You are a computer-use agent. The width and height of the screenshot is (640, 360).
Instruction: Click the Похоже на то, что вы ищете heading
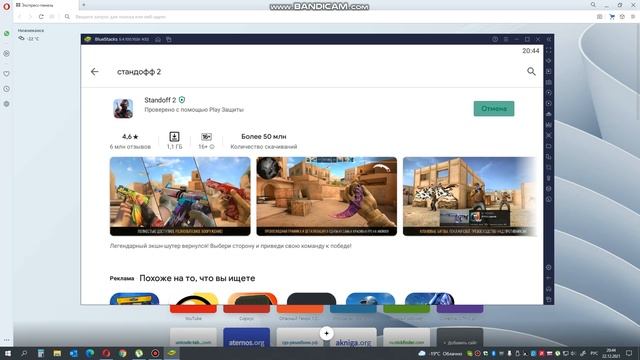(197, 278)
